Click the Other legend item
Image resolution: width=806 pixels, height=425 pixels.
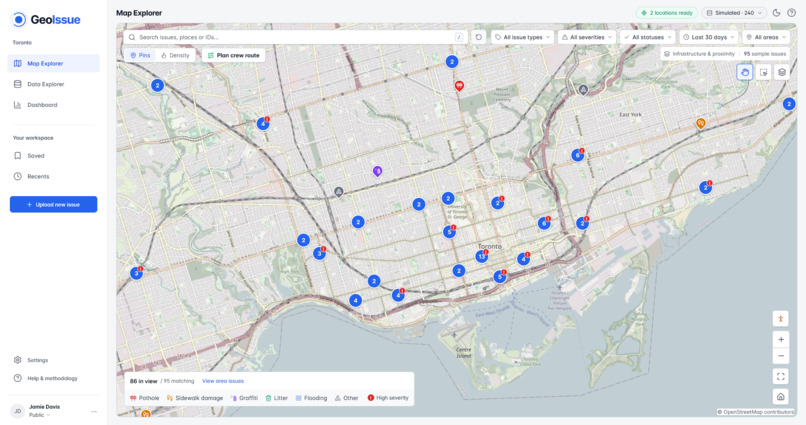click(346, 398)
